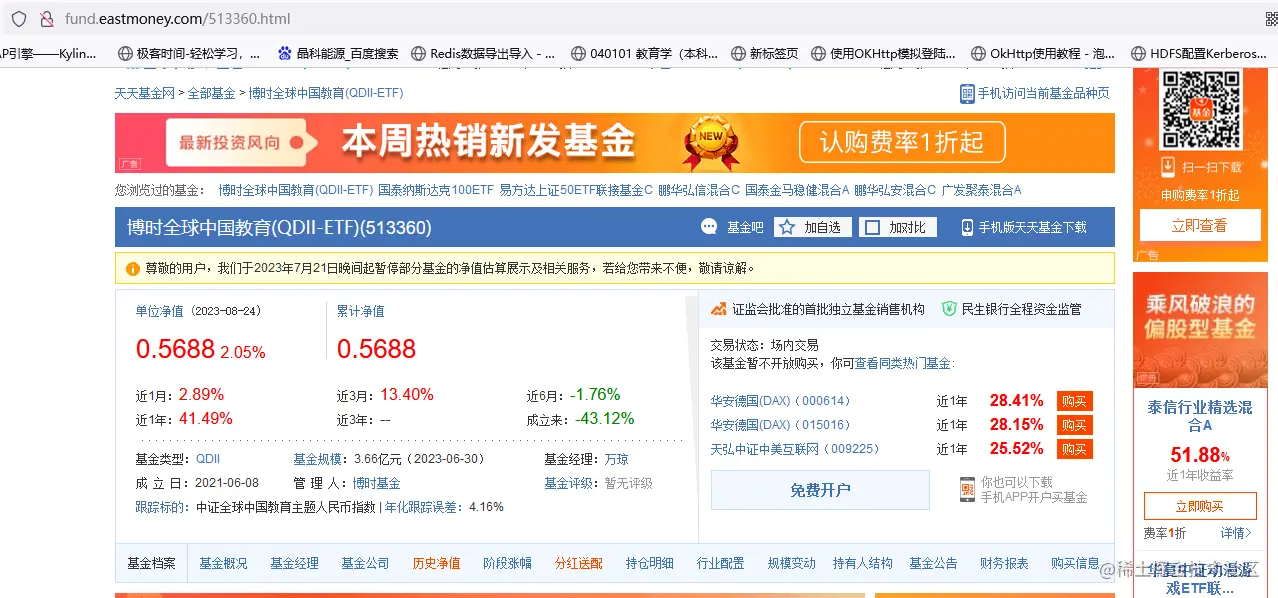The width and height of the screenshot is (1278, 598).
Task: Click the 立即购买 button in sidebar
Action: click(x=1199, y=506)
